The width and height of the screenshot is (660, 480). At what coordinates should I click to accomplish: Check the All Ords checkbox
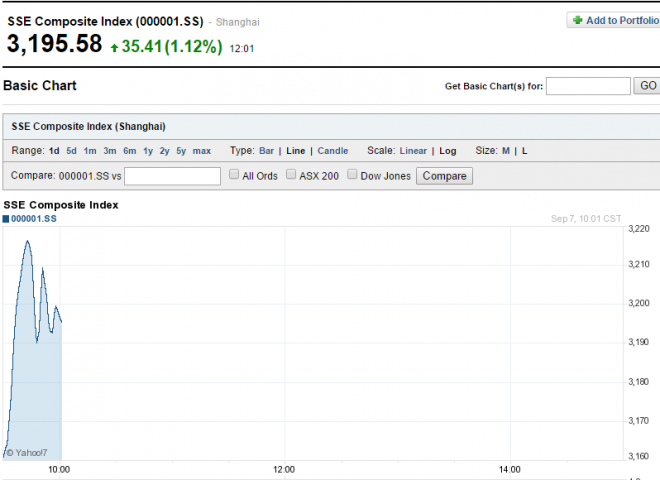coord(234,175)
